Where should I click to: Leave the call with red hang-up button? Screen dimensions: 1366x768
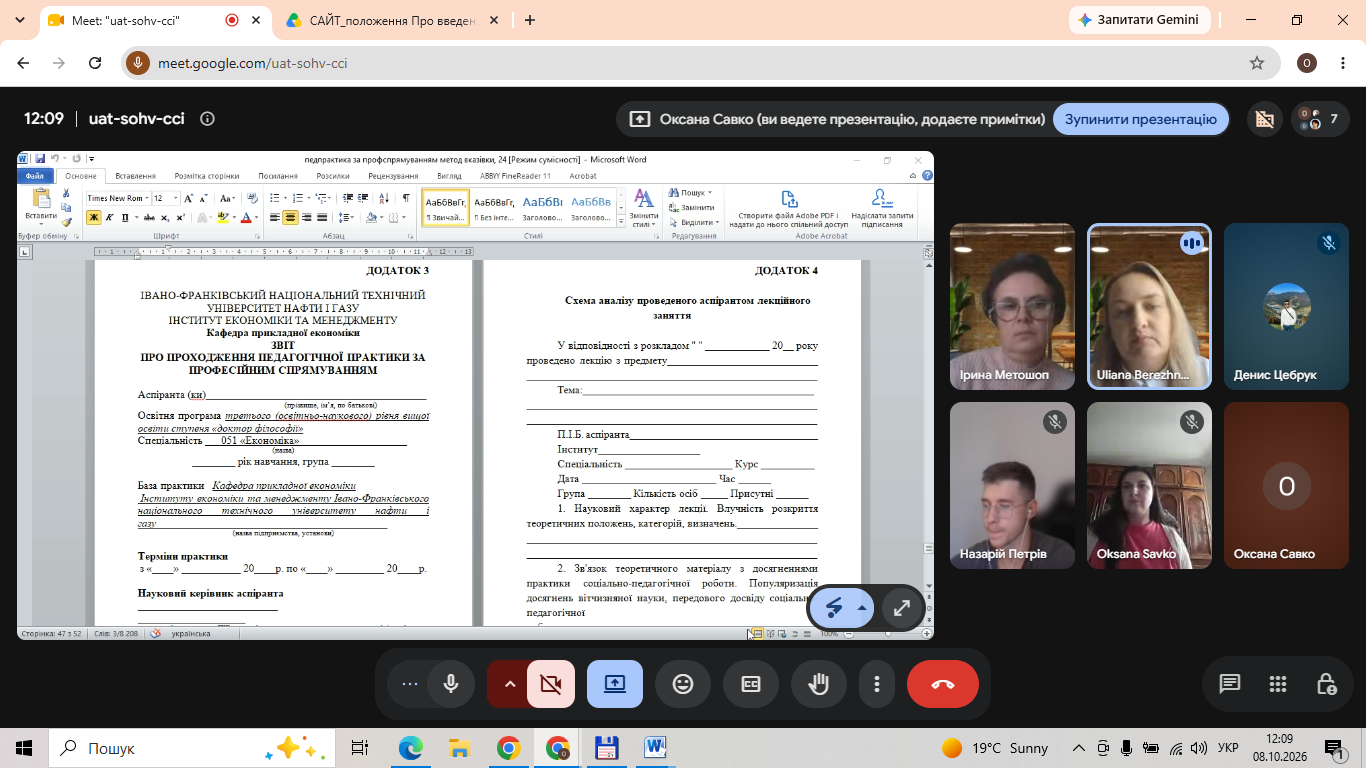click(x=943, y=684)
